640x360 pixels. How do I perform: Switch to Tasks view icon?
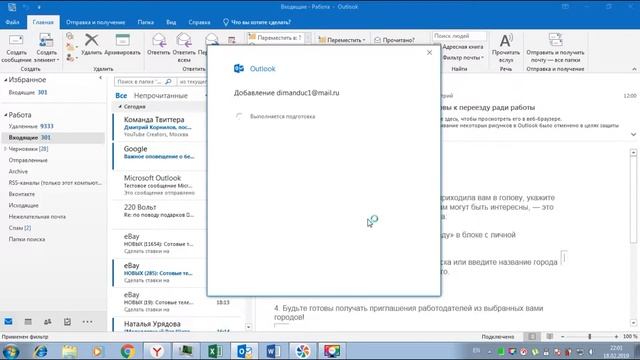point(67,322)
